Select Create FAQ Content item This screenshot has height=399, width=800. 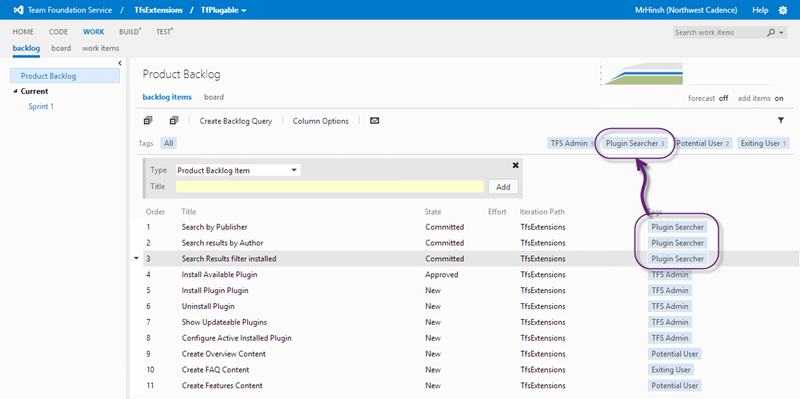214,369
